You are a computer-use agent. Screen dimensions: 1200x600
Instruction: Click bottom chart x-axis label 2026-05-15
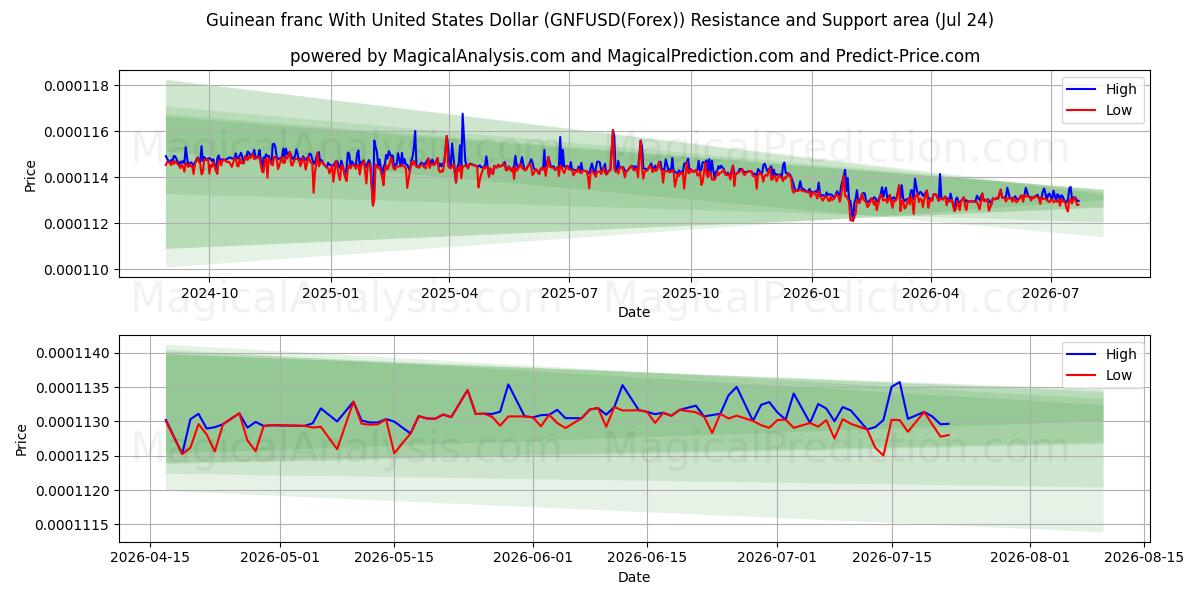394,558
